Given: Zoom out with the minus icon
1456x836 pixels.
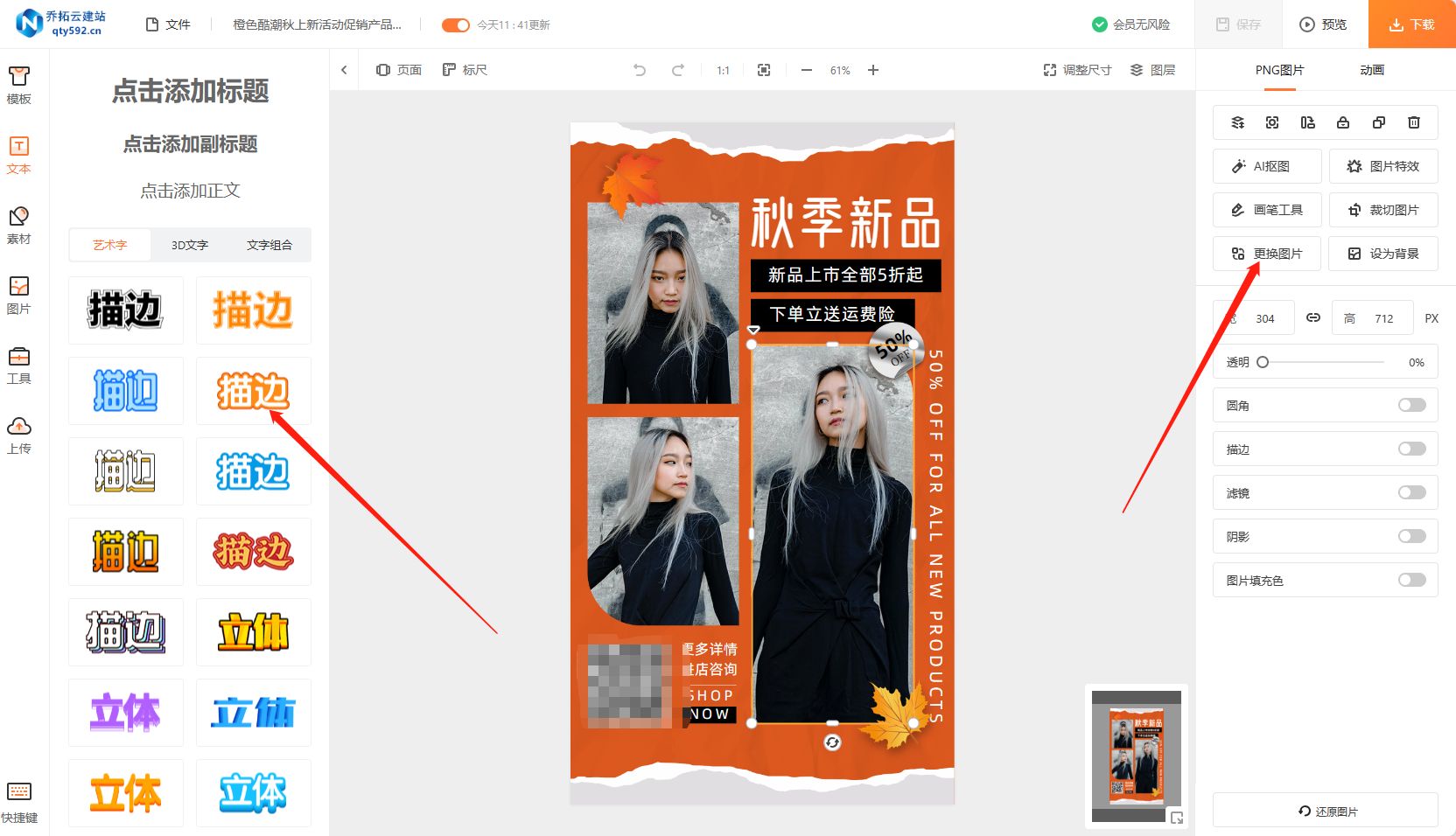Looking at the screenshot, I should tap(807, 70).
